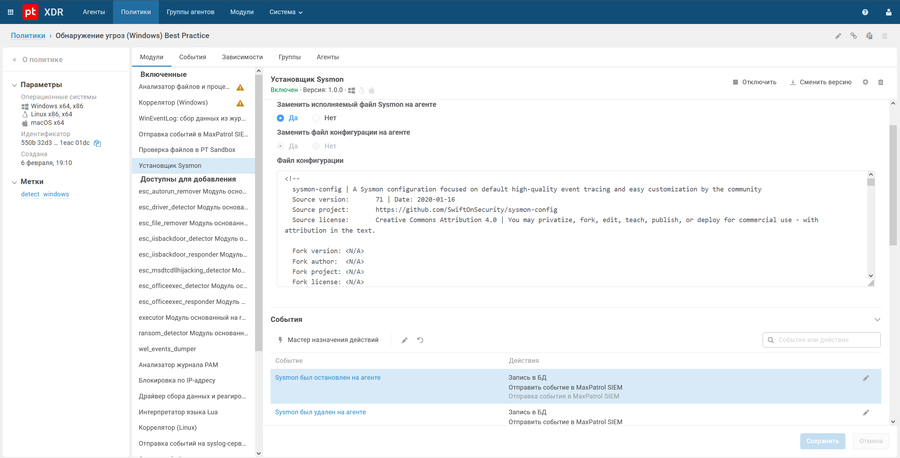Switch to the Модули tab
This screenshot has width=900, height=458.
(x=152, y=57)
